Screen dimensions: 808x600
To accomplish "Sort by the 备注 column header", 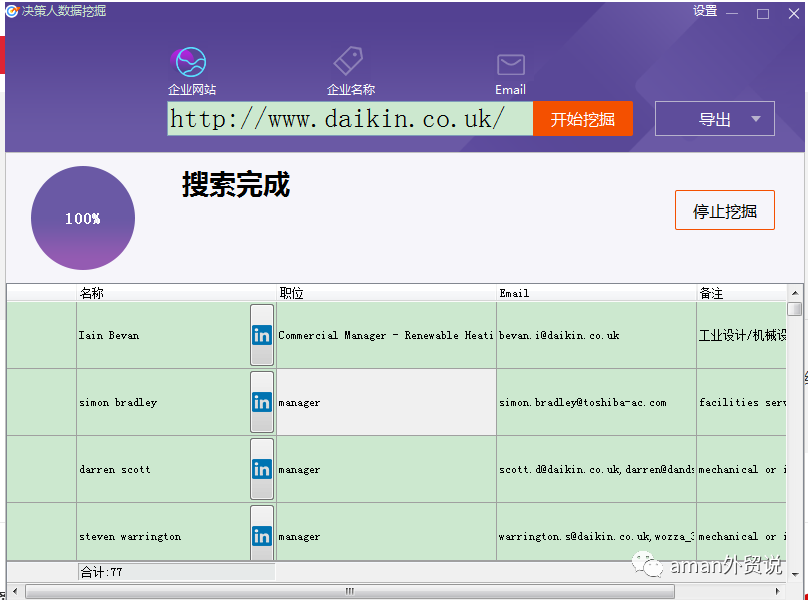I will point(742,293).
